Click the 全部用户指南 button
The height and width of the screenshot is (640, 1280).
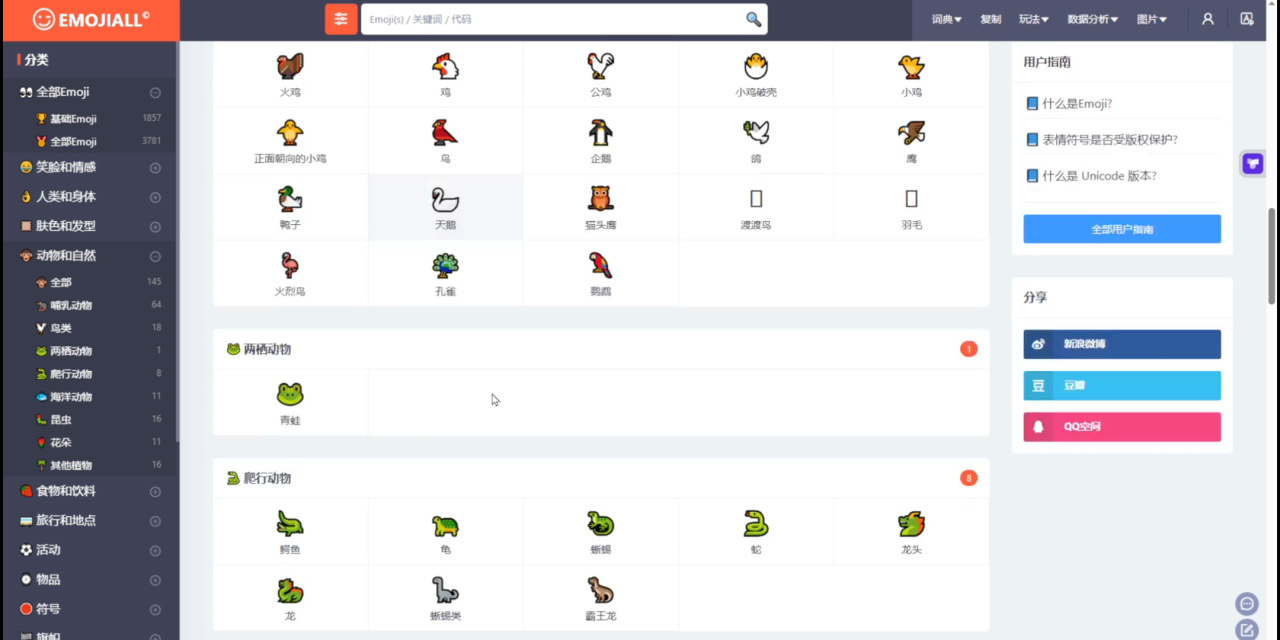click(x=1122, y=229)
